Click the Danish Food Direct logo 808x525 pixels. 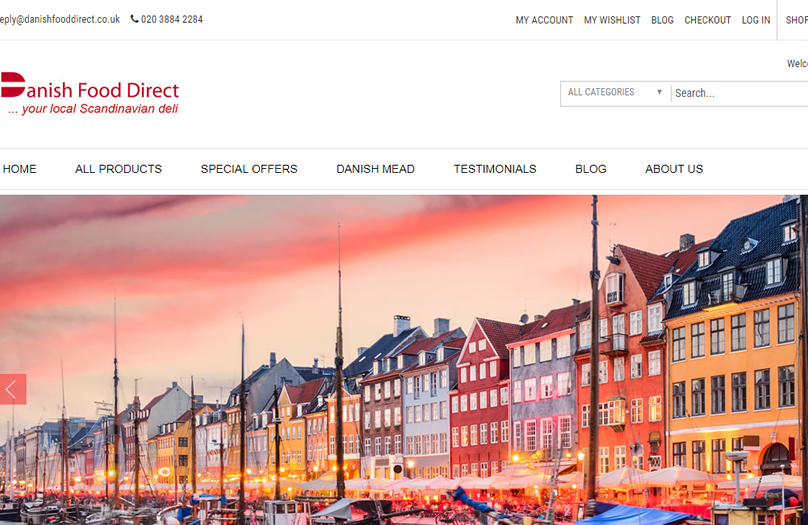click(90, 94)
